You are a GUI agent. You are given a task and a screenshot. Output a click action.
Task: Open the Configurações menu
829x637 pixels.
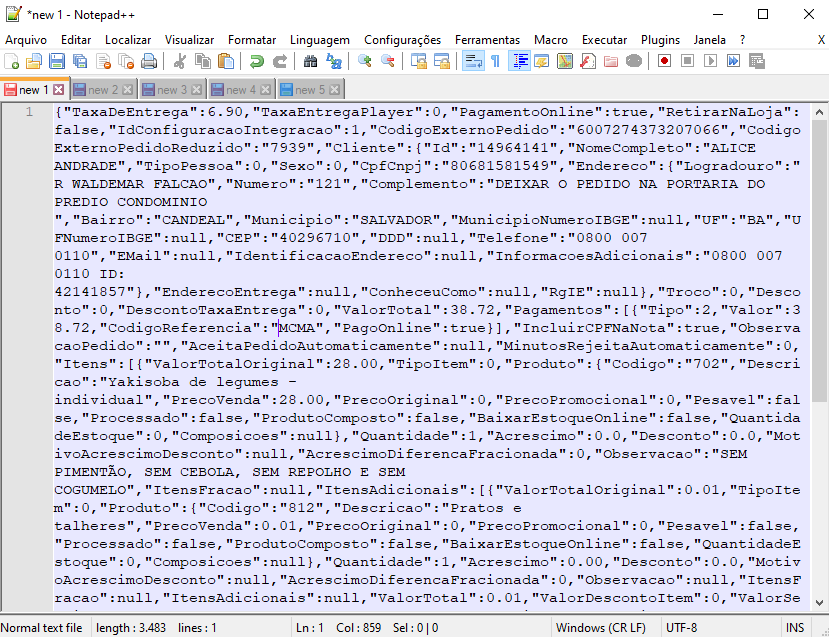tap(402, 40)
